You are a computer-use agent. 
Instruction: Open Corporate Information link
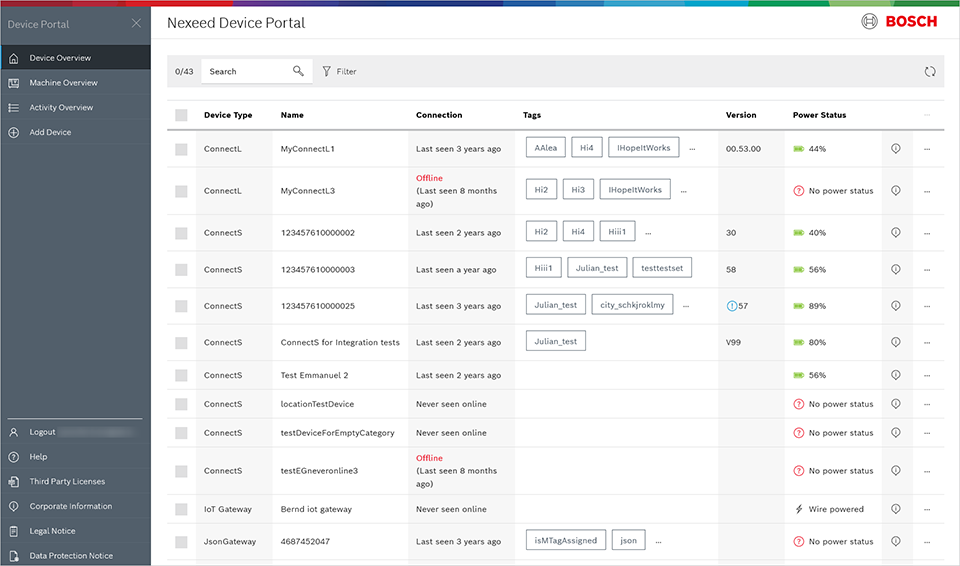point(75,507)
